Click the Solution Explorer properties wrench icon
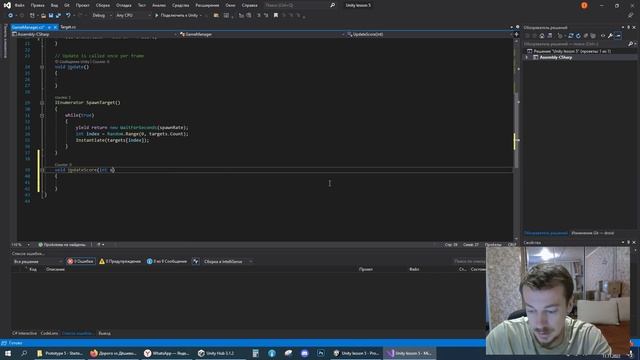Screen dimensions: 640x360 [610, 36]
